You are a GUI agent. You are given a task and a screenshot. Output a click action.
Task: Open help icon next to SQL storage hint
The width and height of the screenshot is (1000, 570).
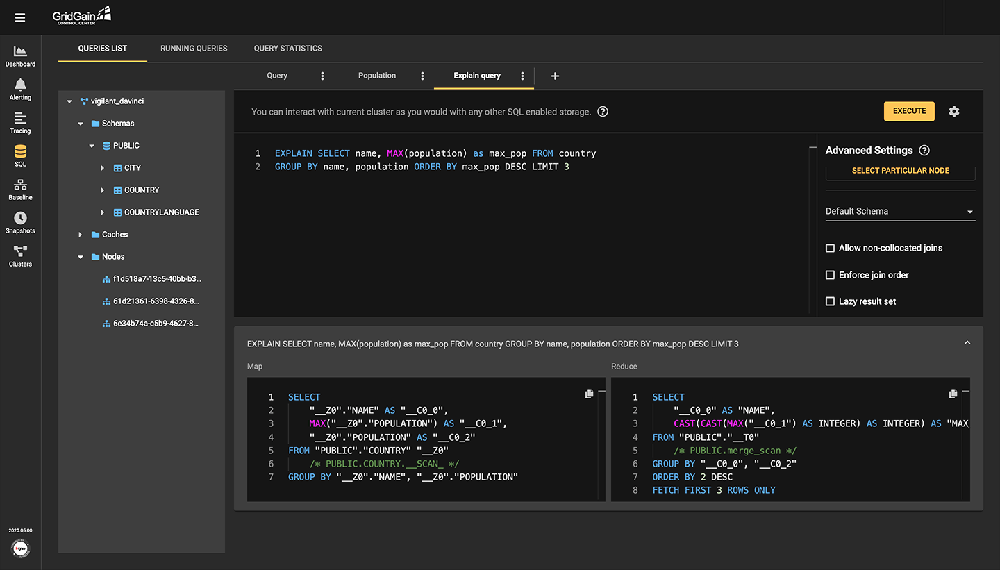click(x=603, y=112)
